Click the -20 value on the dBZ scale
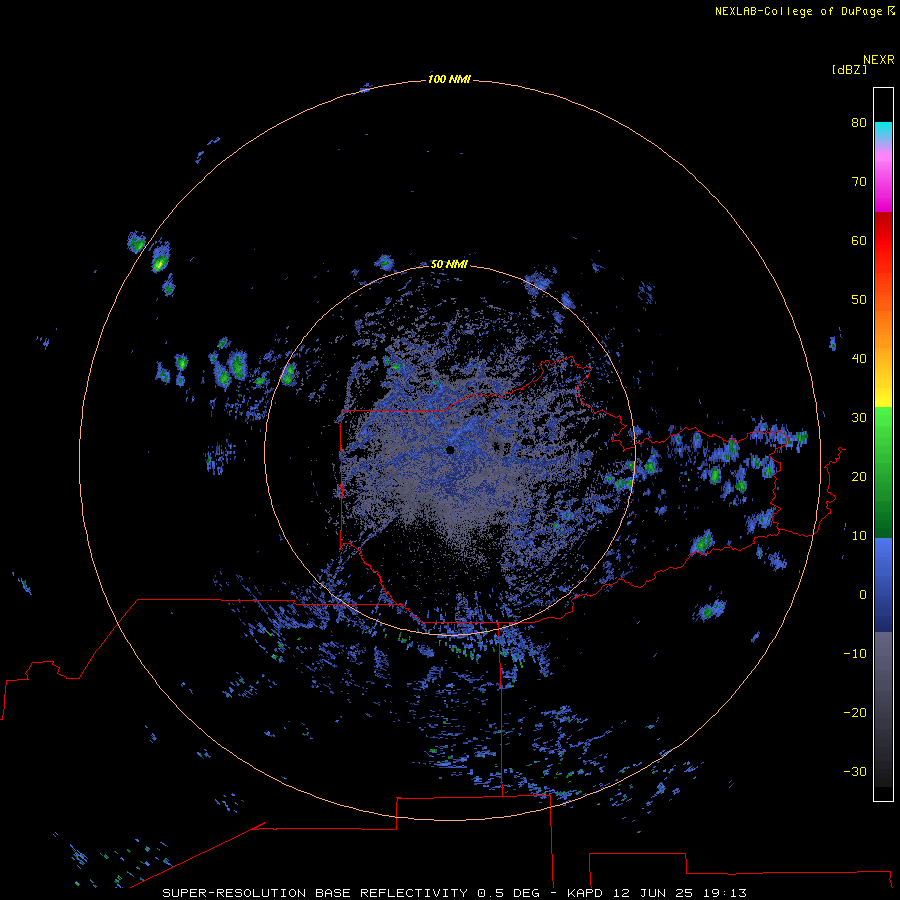This screenshot has width=900, height=900. click(855, 713)
